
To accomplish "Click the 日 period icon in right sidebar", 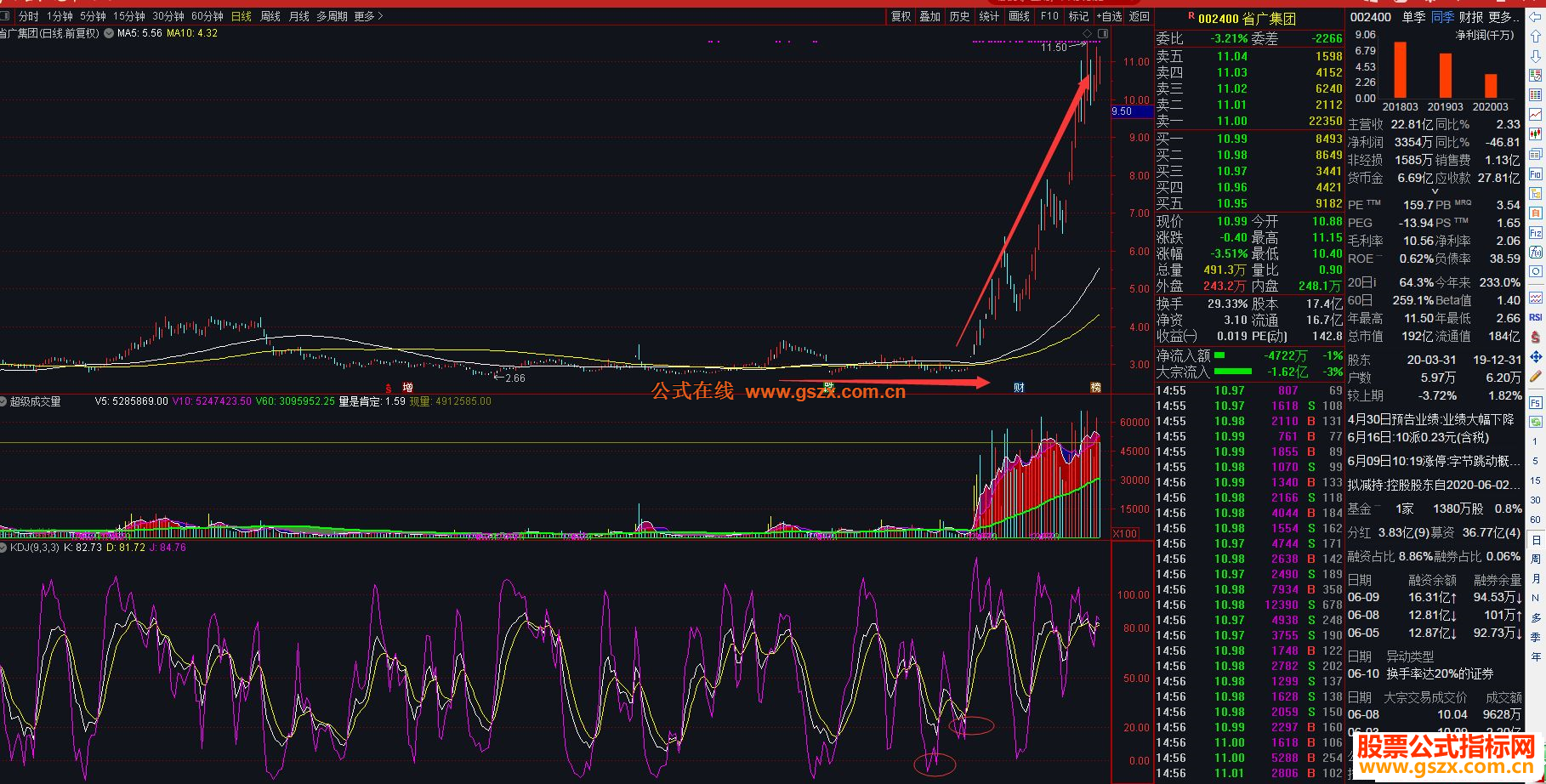I will click(1536, 540).
